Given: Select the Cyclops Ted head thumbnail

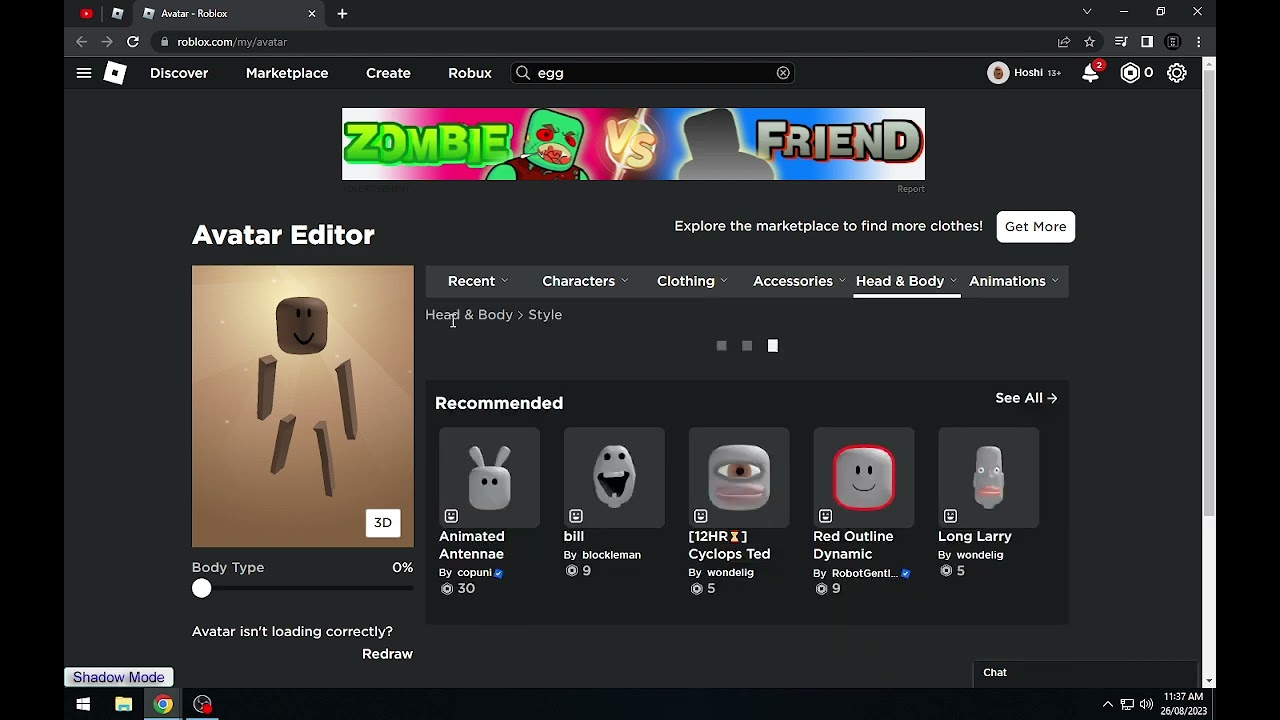Looking at the screenshot, I should coord(739,478).
